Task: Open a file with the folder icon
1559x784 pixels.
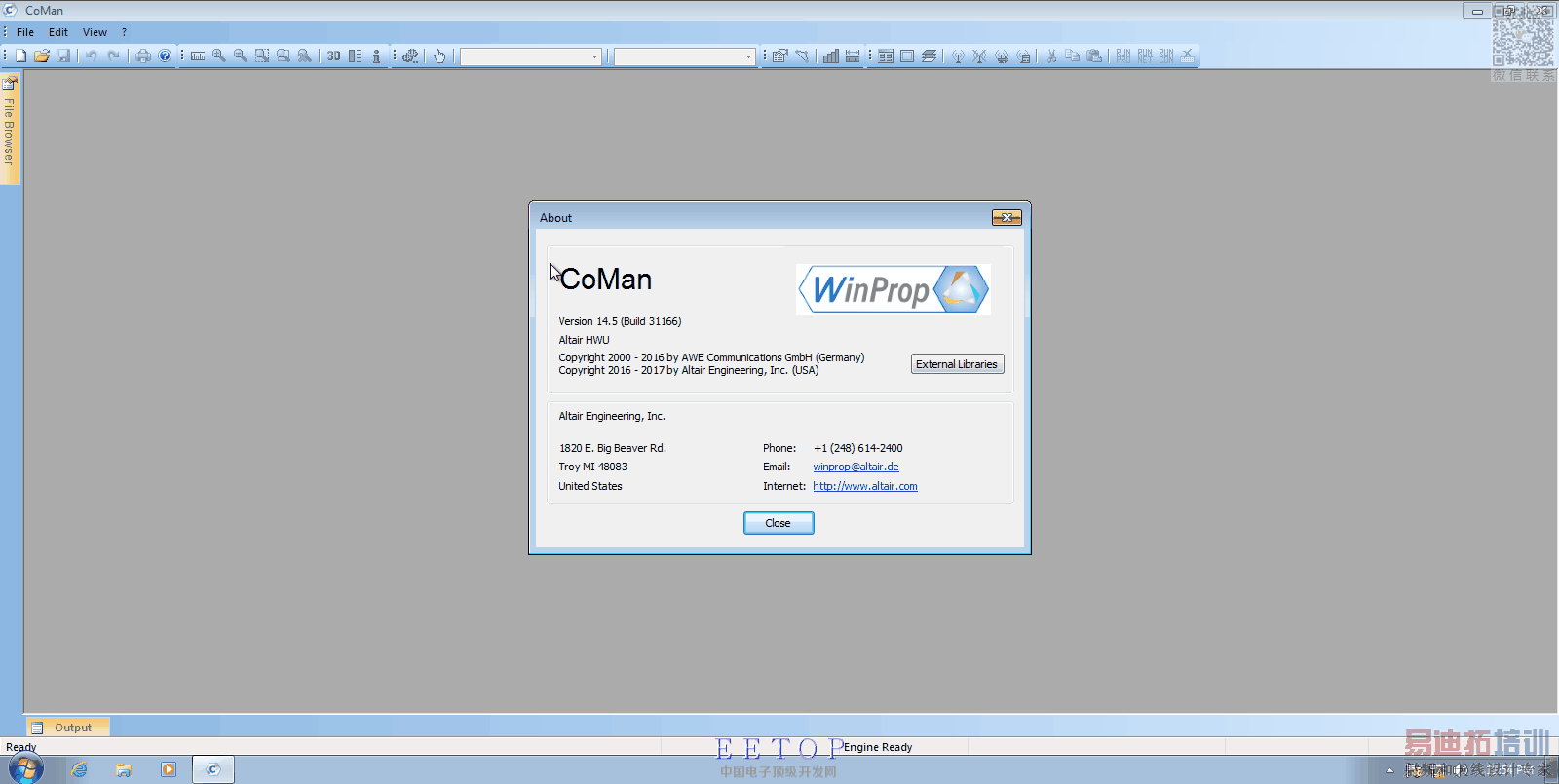Action: tap(42, 56)
